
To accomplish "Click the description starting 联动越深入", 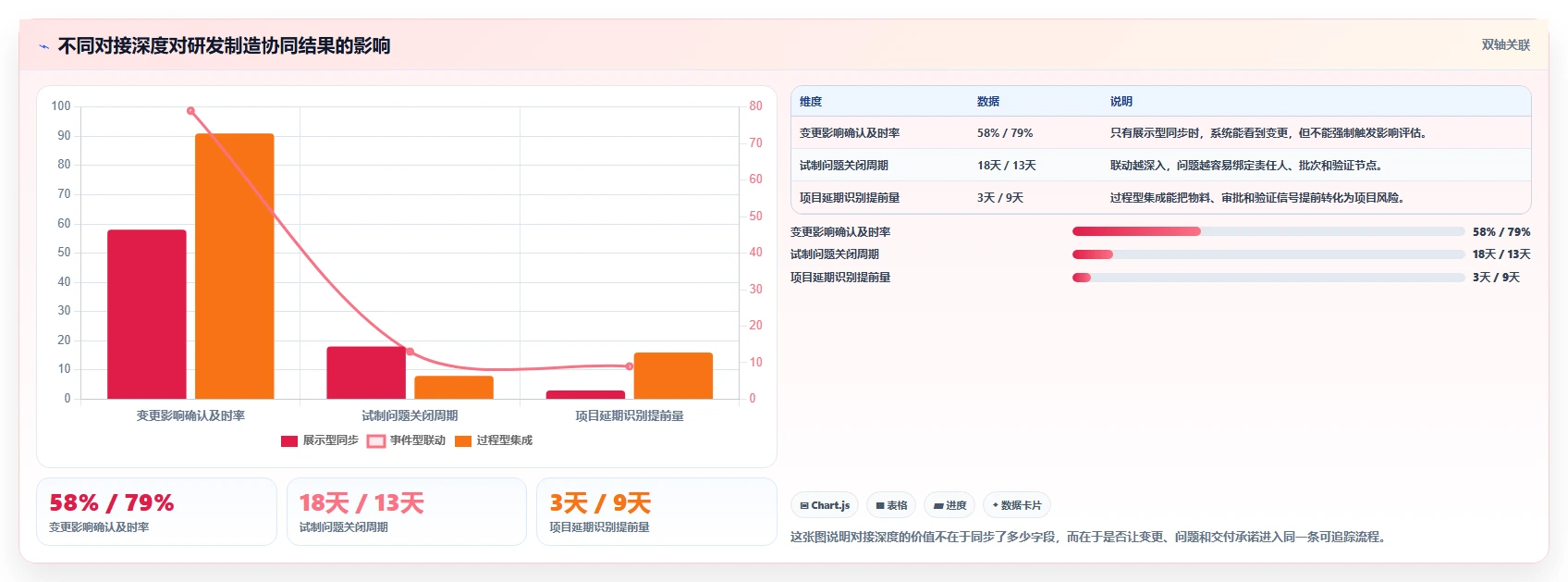I will (x=1249, y=166).
